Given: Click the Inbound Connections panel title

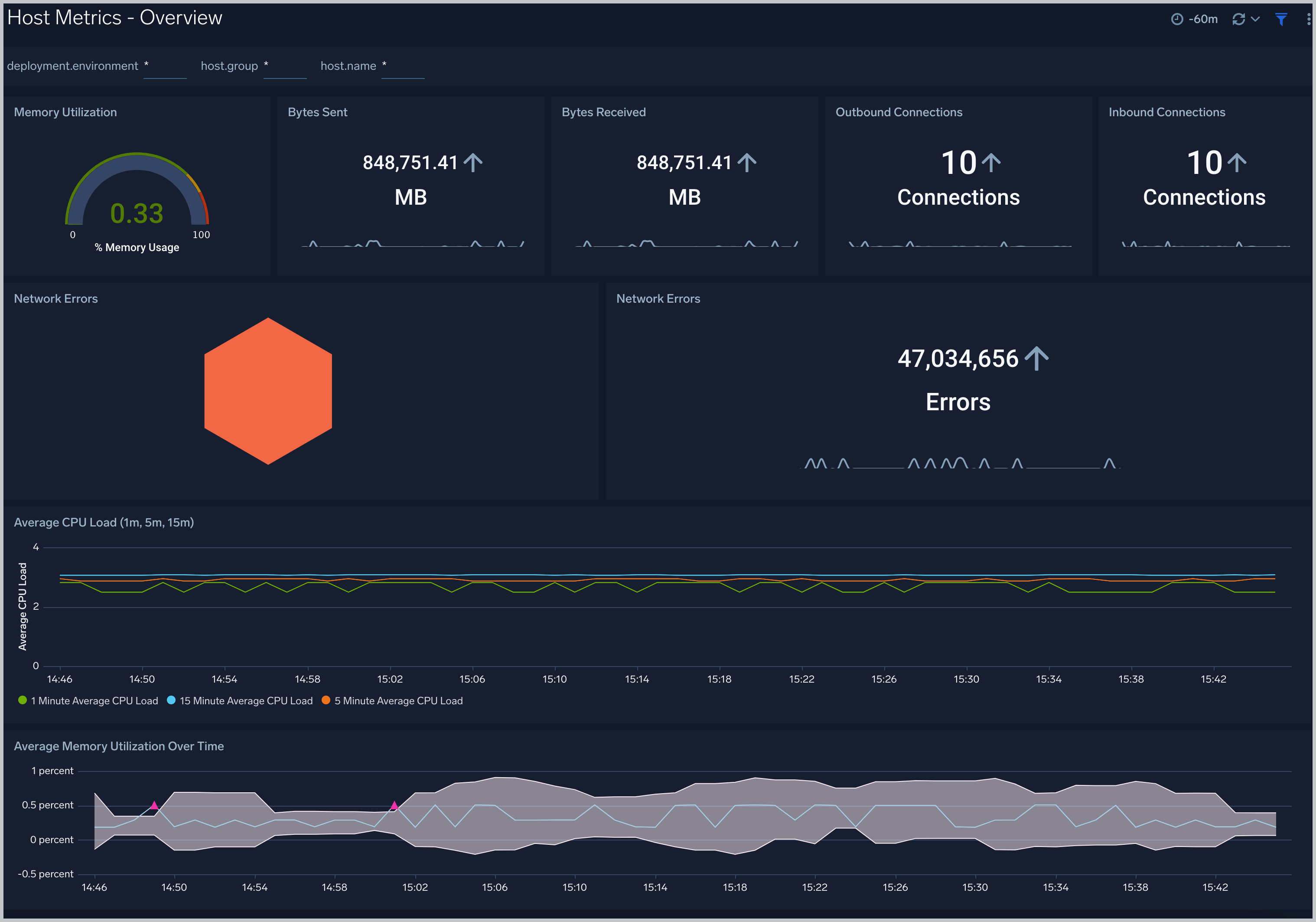Looking at the screenshot, I should (1167, 112).
